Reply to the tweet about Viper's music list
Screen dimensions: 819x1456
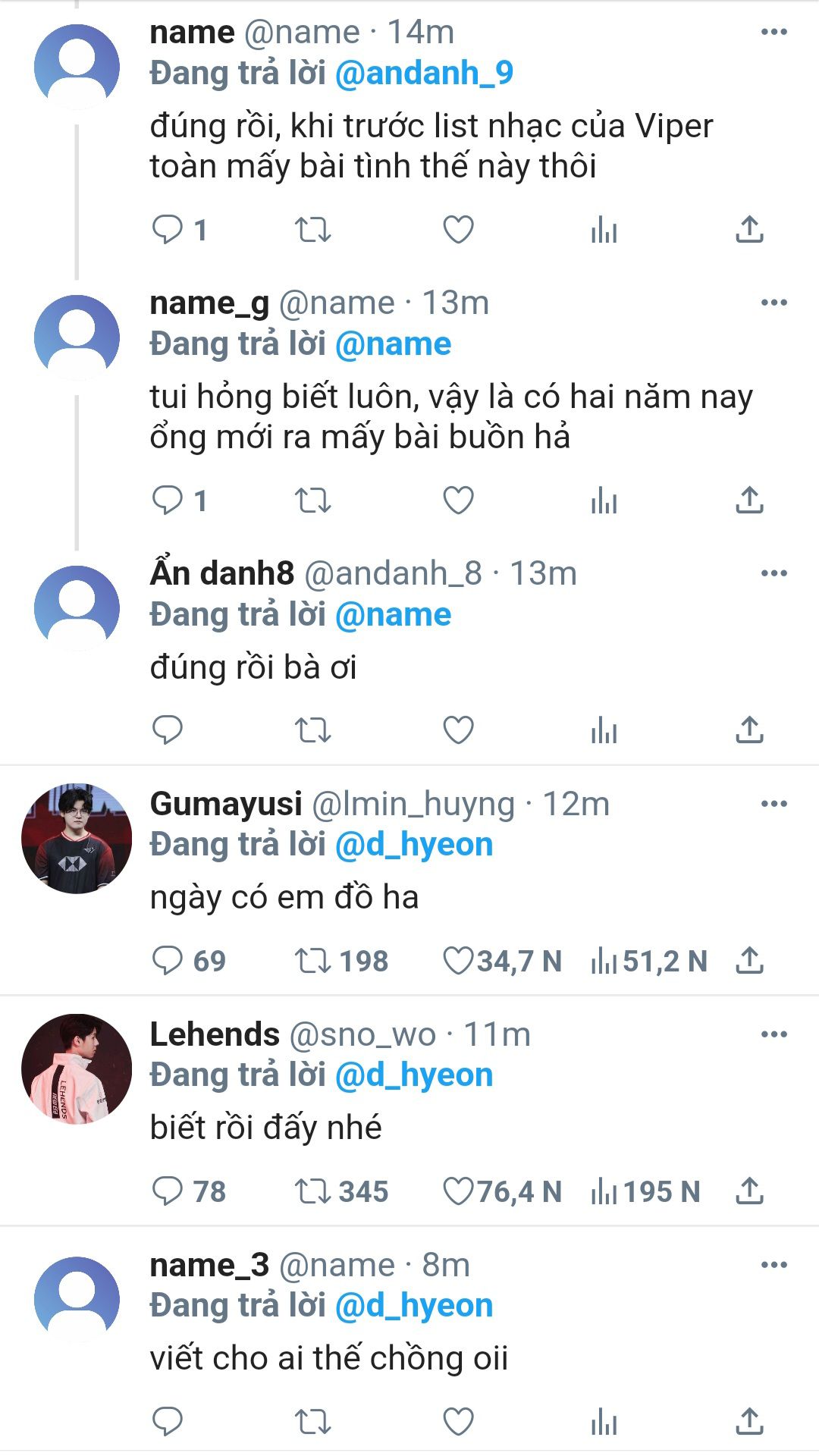168,229
